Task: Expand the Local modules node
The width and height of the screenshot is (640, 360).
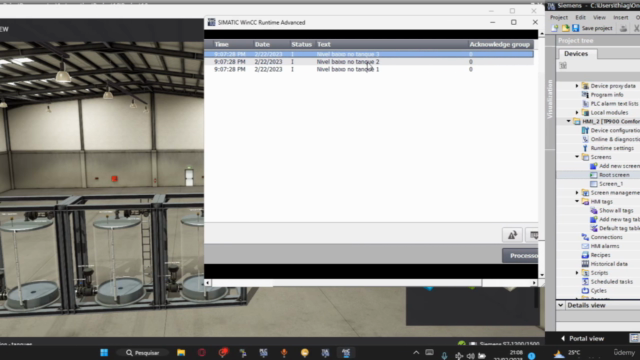Action: [577, 113]
